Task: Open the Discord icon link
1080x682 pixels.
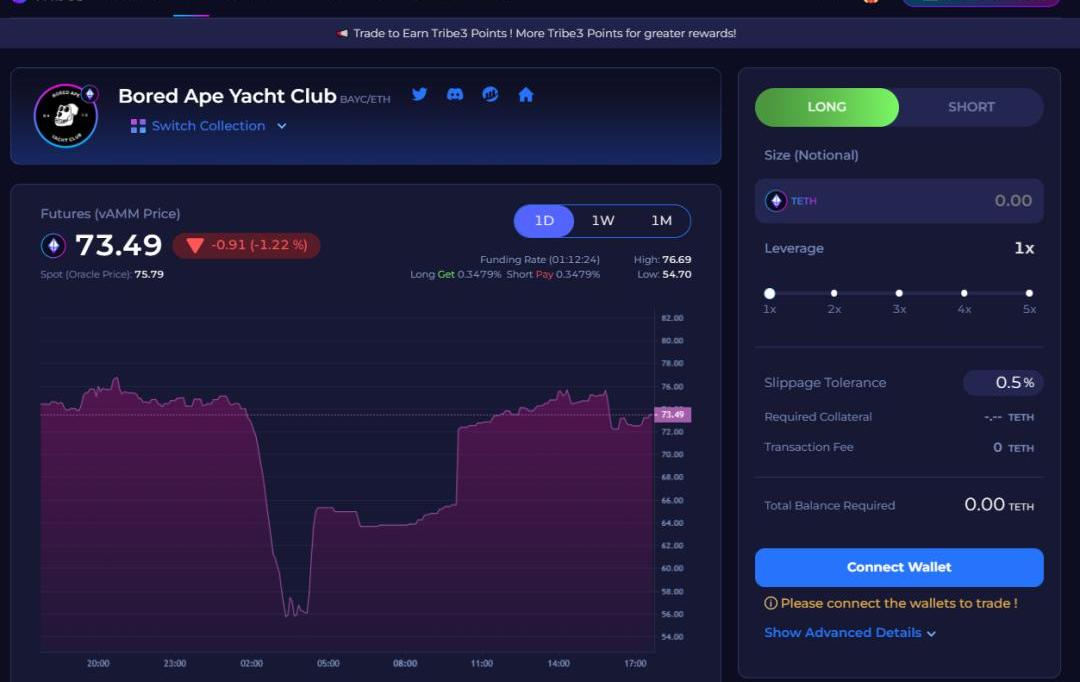Action: [455, 94]
